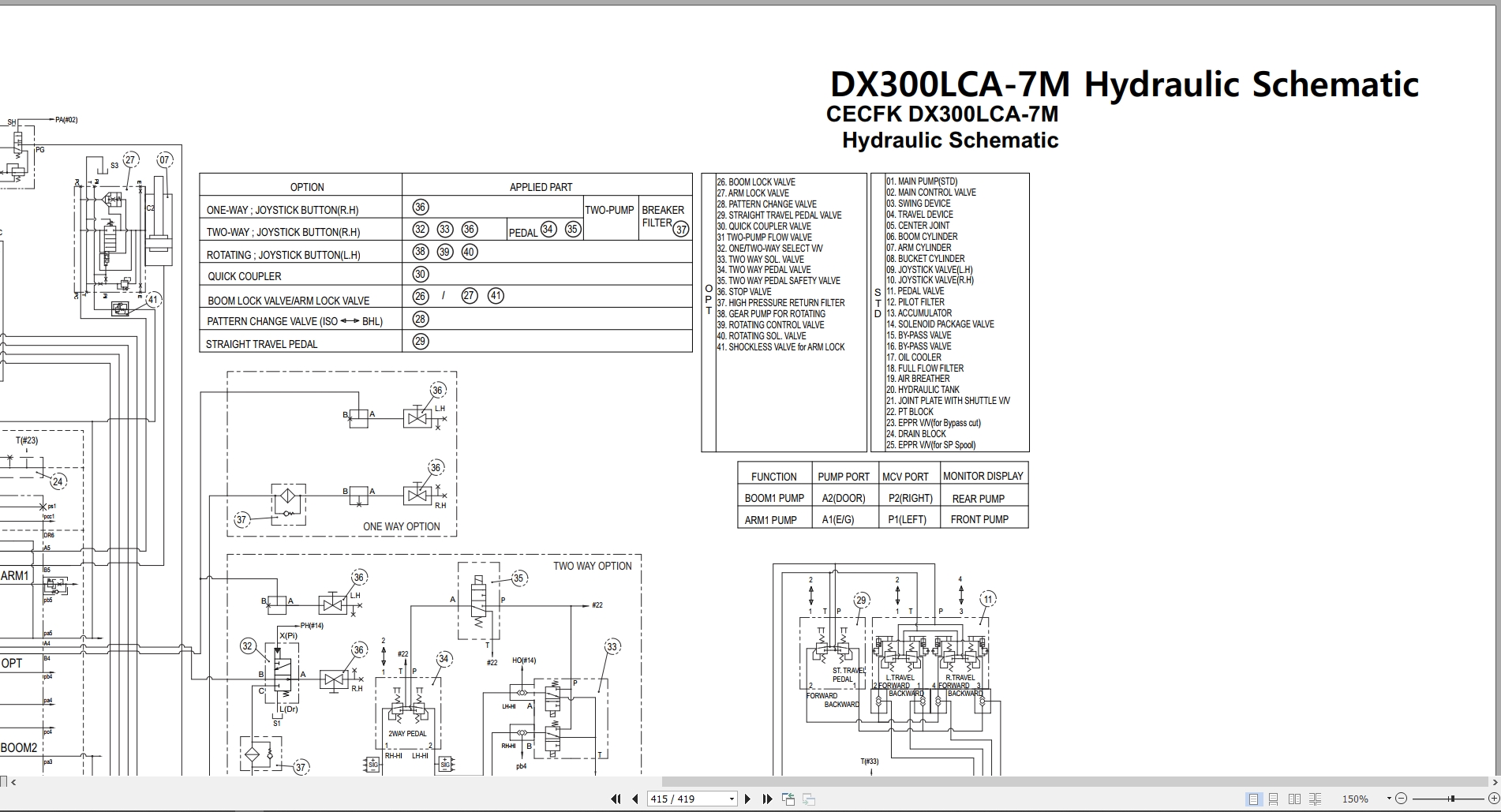The height and width of the screenshot is (812, 1501).
Task: Click APPLIED PART header
Action: point(541,187)
